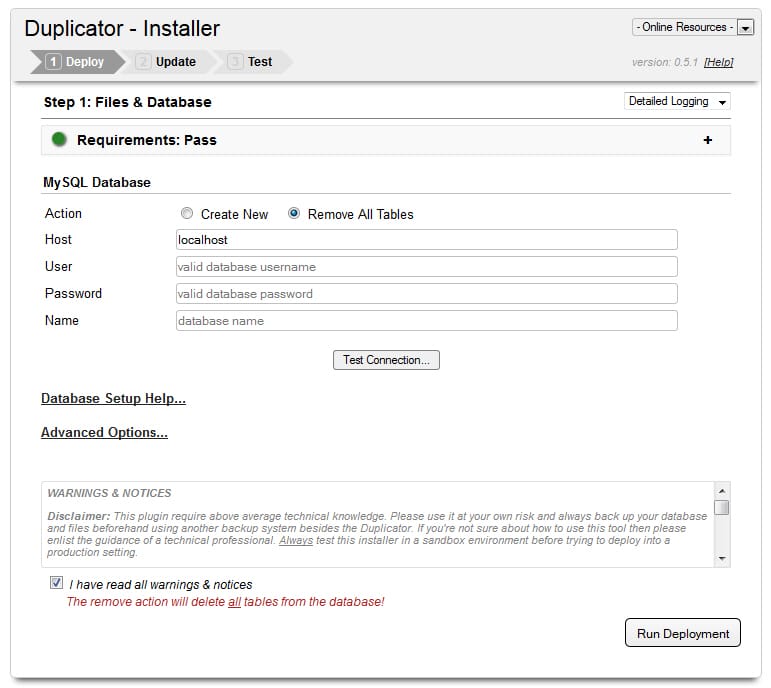The width and height of the screenshot is (771, 688).
Task: Click into the Password field
Action: pos(426,294)
